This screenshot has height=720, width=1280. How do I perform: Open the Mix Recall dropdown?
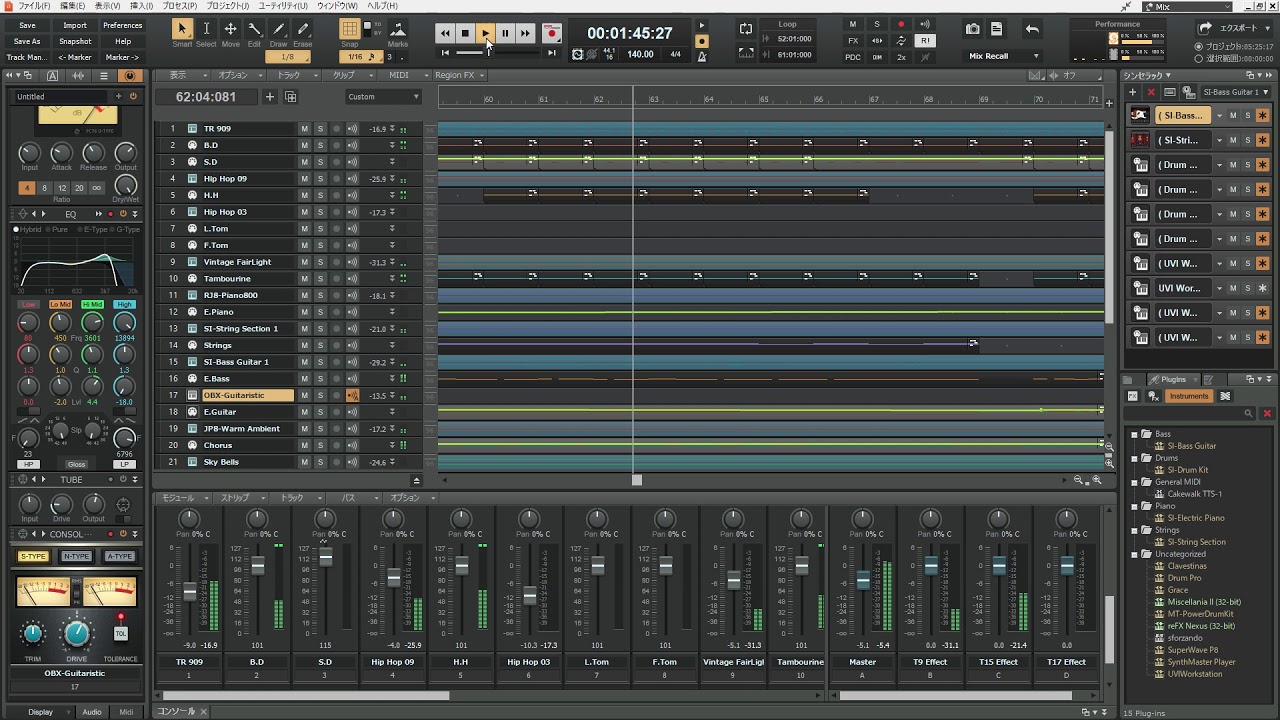pos(1004,56)
